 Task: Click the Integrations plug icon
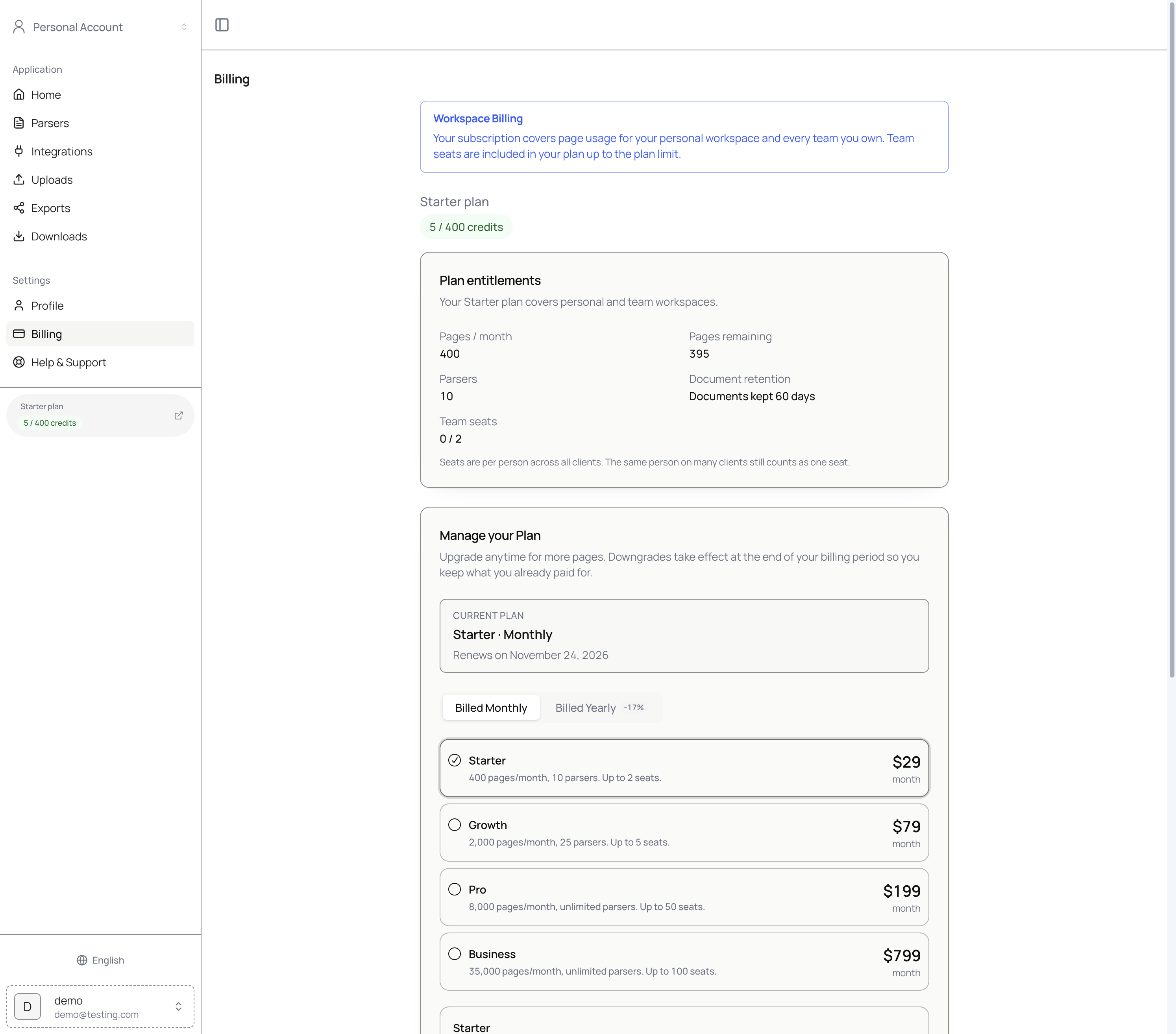(x=19, y=151)
